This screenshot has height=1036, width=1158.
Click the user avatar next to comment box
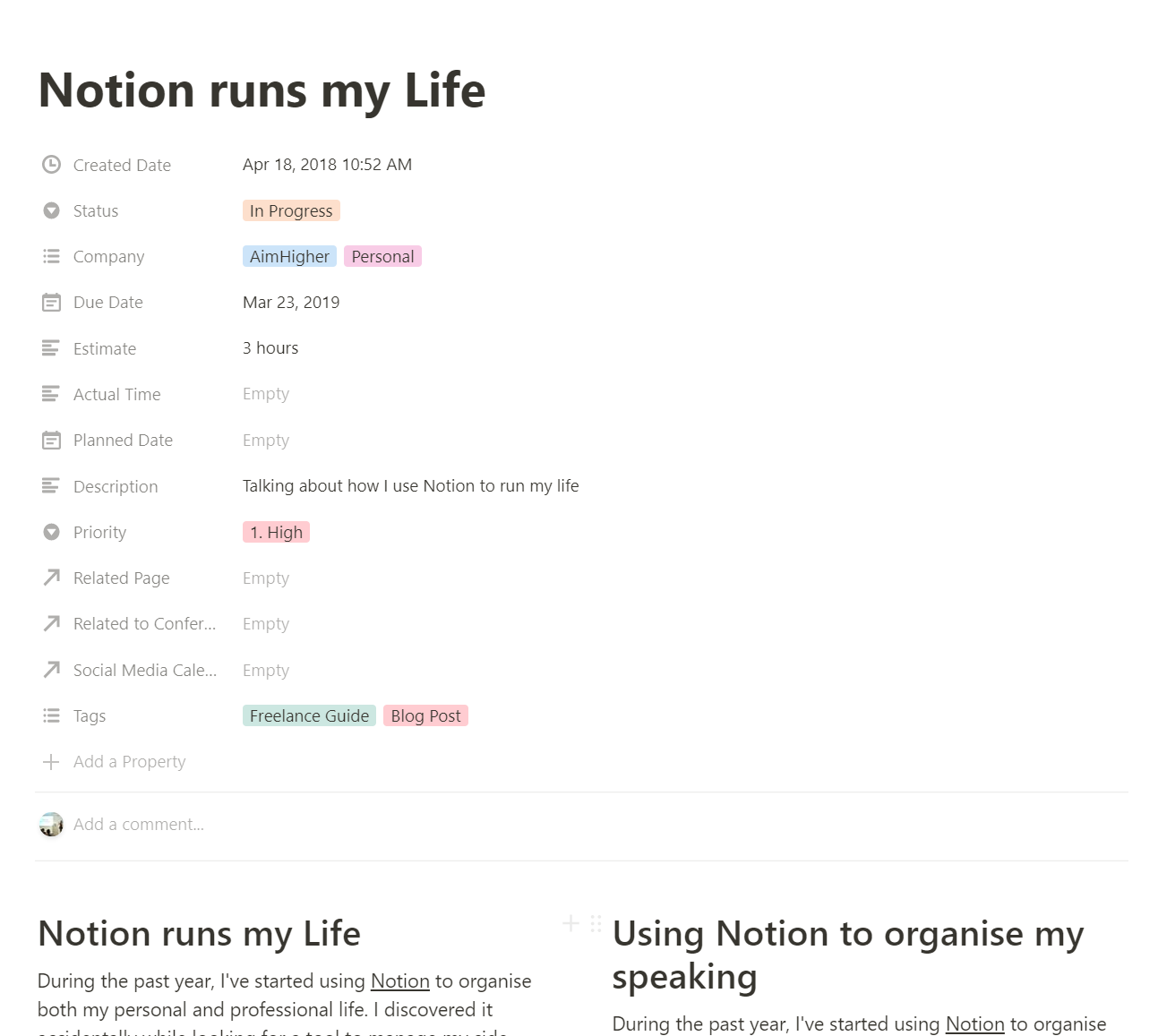pyautogui.click(x=51, y=825)
